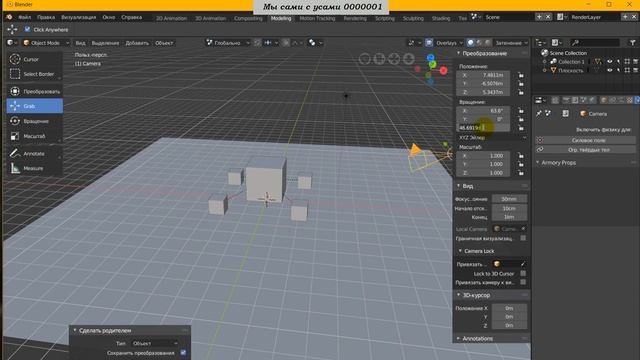Open the Тип Объект dropdown
The width and height of the screenshot is (640, 360).
click(155, 343)
